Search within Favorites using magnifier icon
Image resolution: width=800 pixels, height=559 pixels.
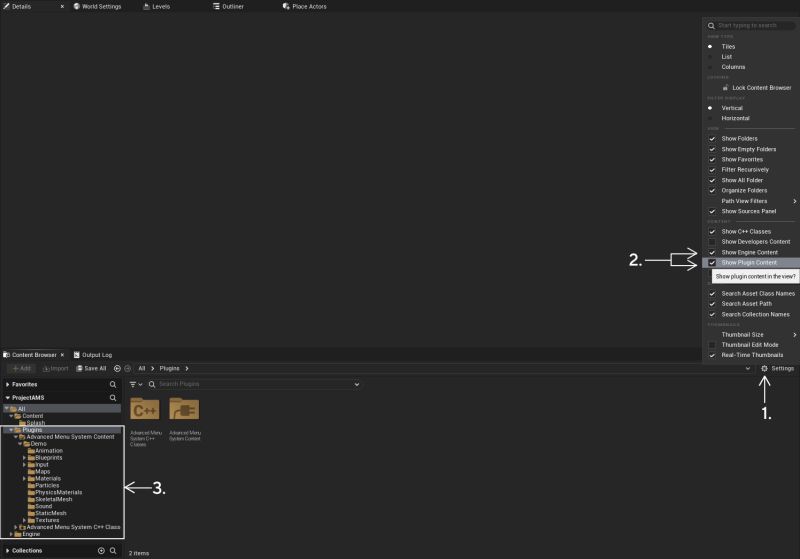(113, 384)
